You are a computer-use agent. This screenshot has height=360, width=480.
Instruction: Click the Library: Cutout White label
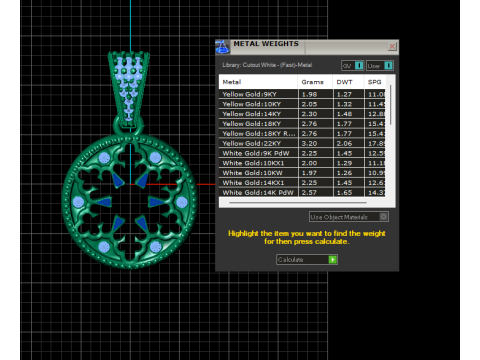267,65
